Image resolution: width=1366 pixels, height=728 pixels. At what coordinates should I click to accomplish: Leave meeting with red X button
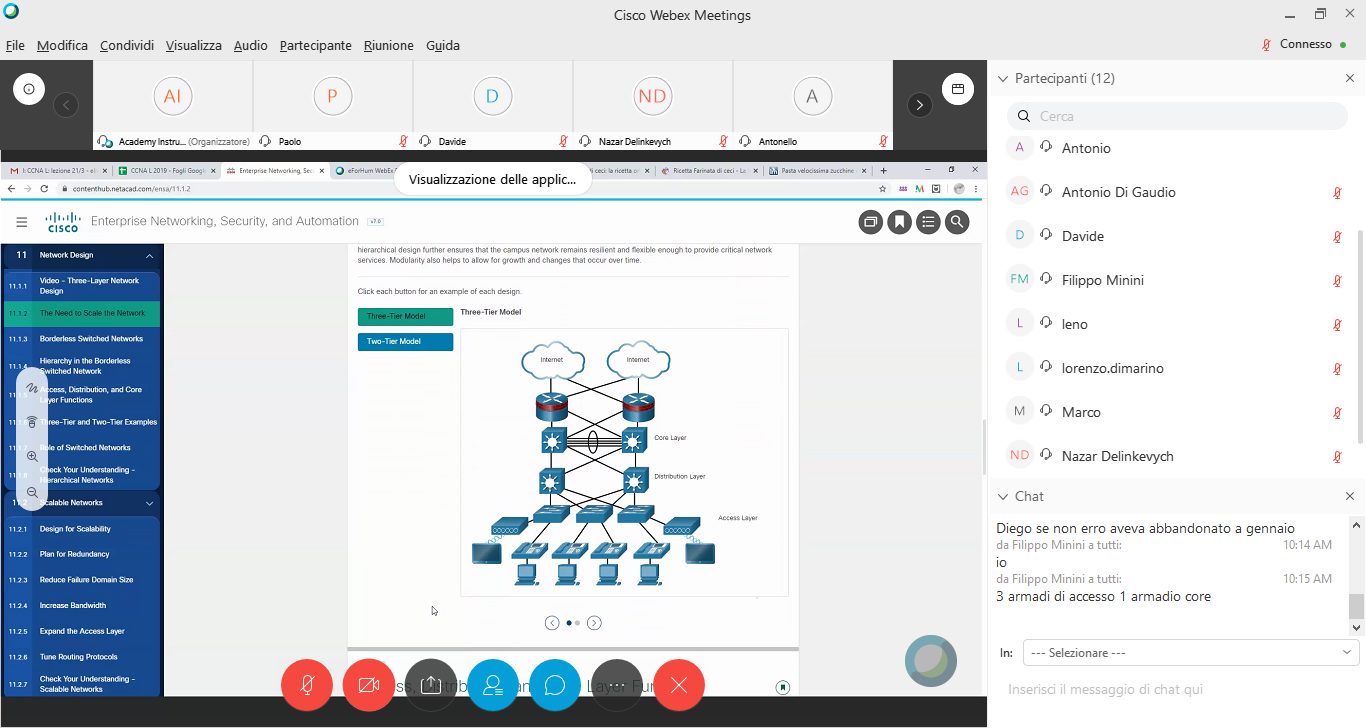coord(679,685)
